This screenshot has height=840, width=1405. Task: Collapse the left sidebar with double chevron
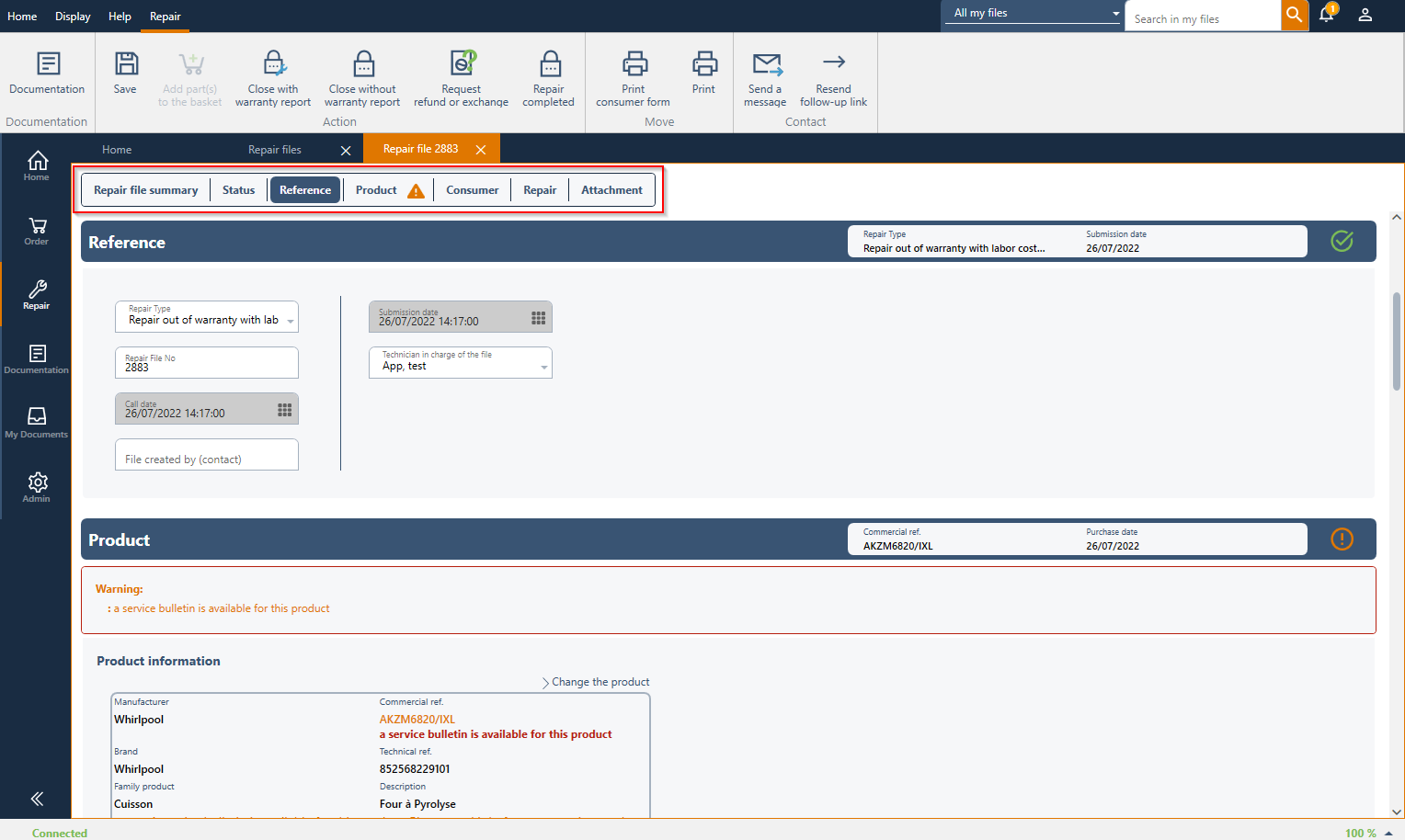click(x=37, y=799)
